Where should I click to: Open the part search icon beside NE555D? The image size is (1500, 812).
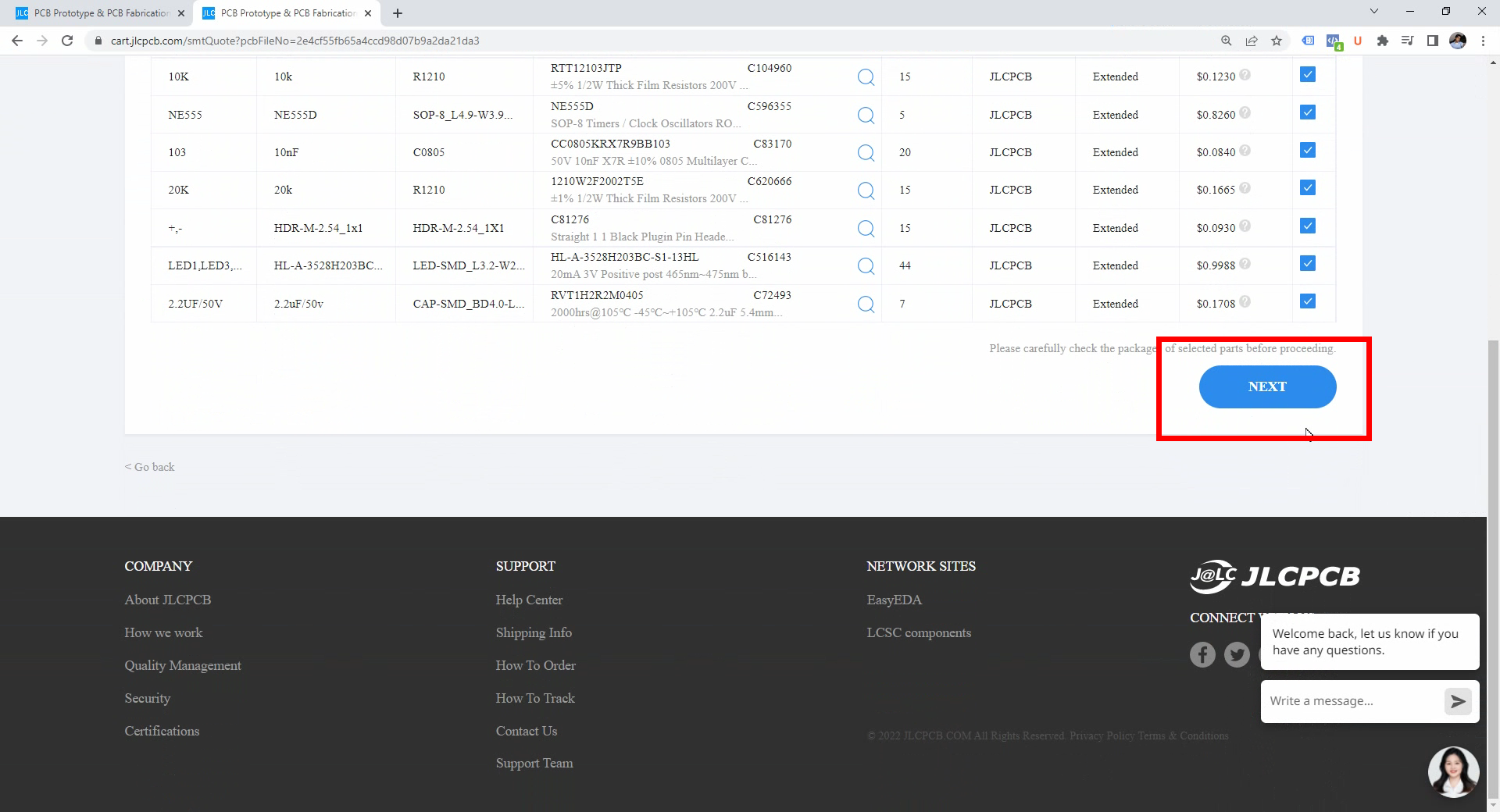click(866, 115)
